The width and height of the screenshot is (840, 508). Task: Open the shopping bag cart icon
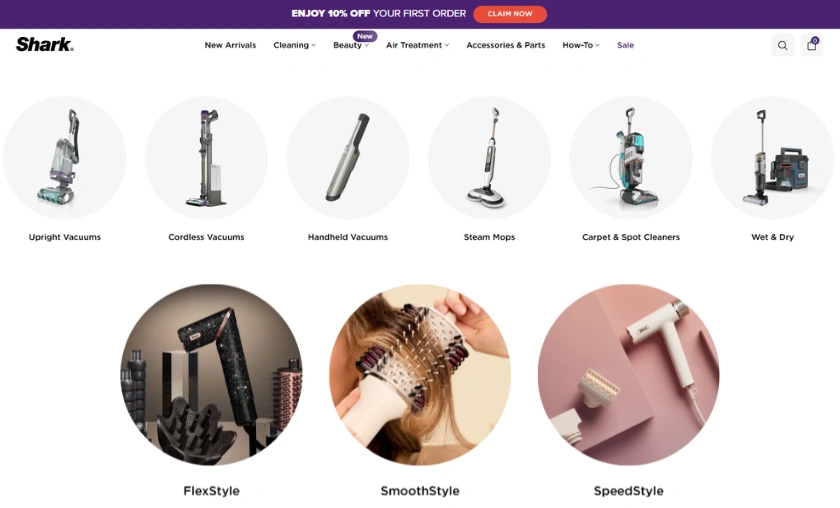tap(812, 46)
